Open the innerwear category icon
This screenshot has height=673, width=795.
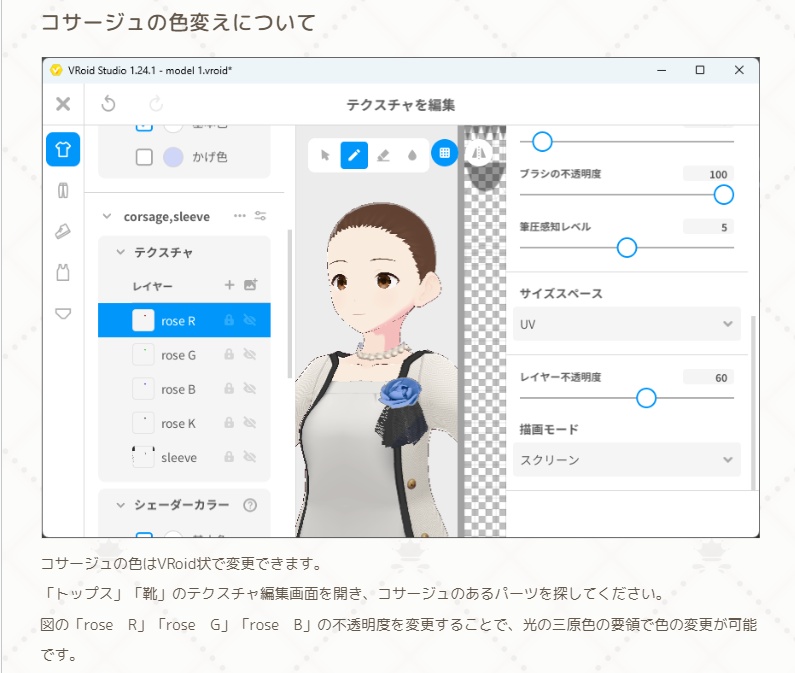pos(63,313)
